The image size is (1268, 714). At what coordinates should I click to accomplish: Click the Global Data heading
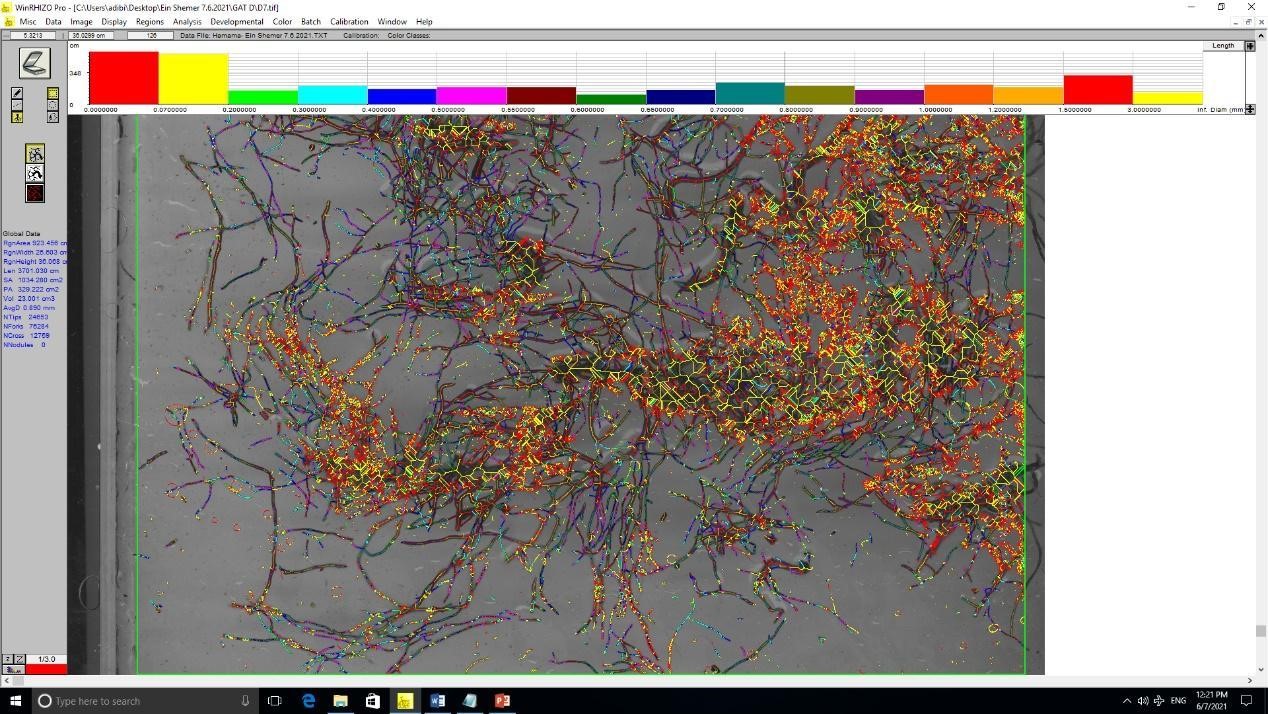[22, 234]
